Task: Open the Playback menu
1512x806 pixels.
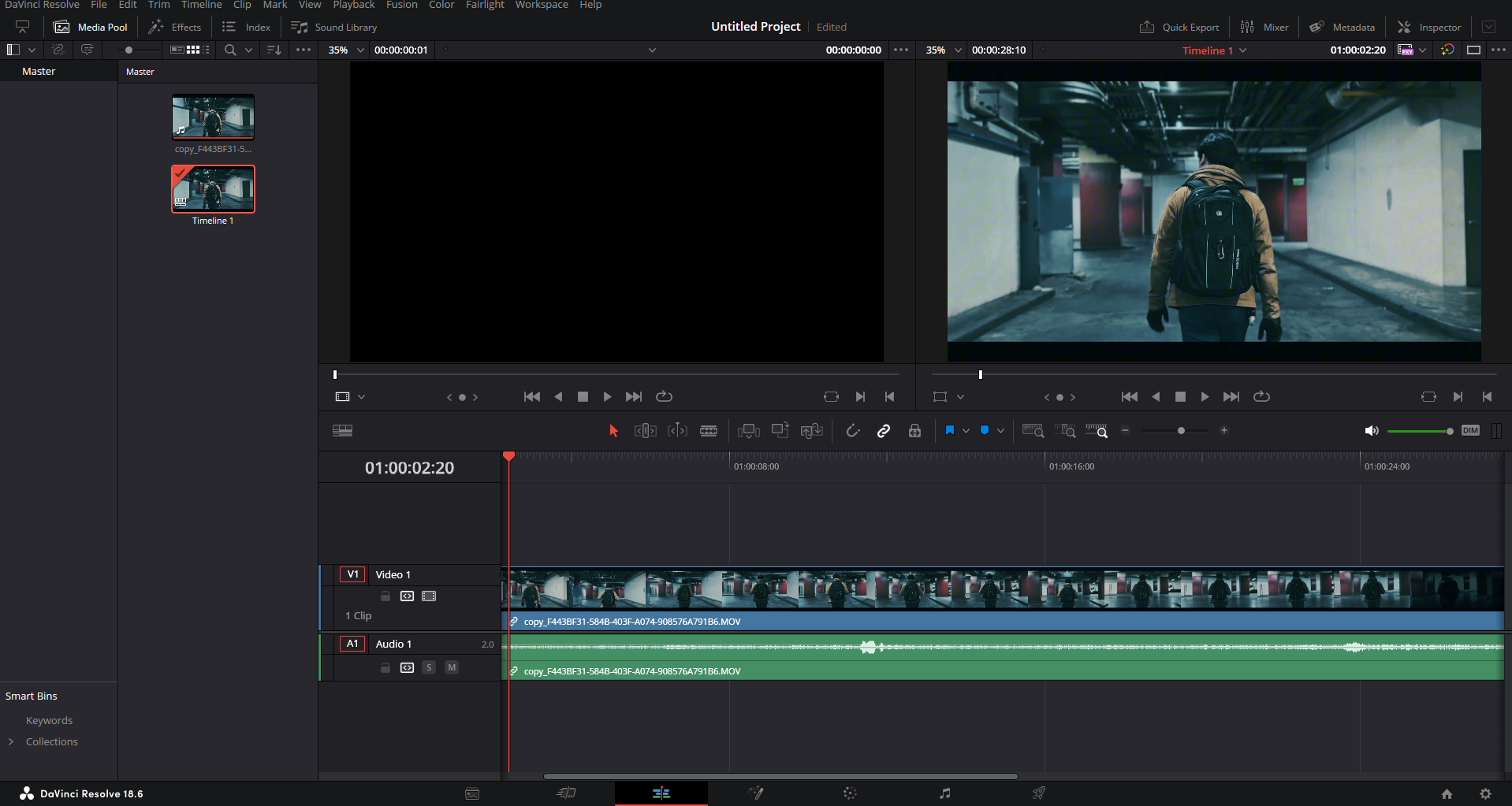Action: click(x=354, y=5)
